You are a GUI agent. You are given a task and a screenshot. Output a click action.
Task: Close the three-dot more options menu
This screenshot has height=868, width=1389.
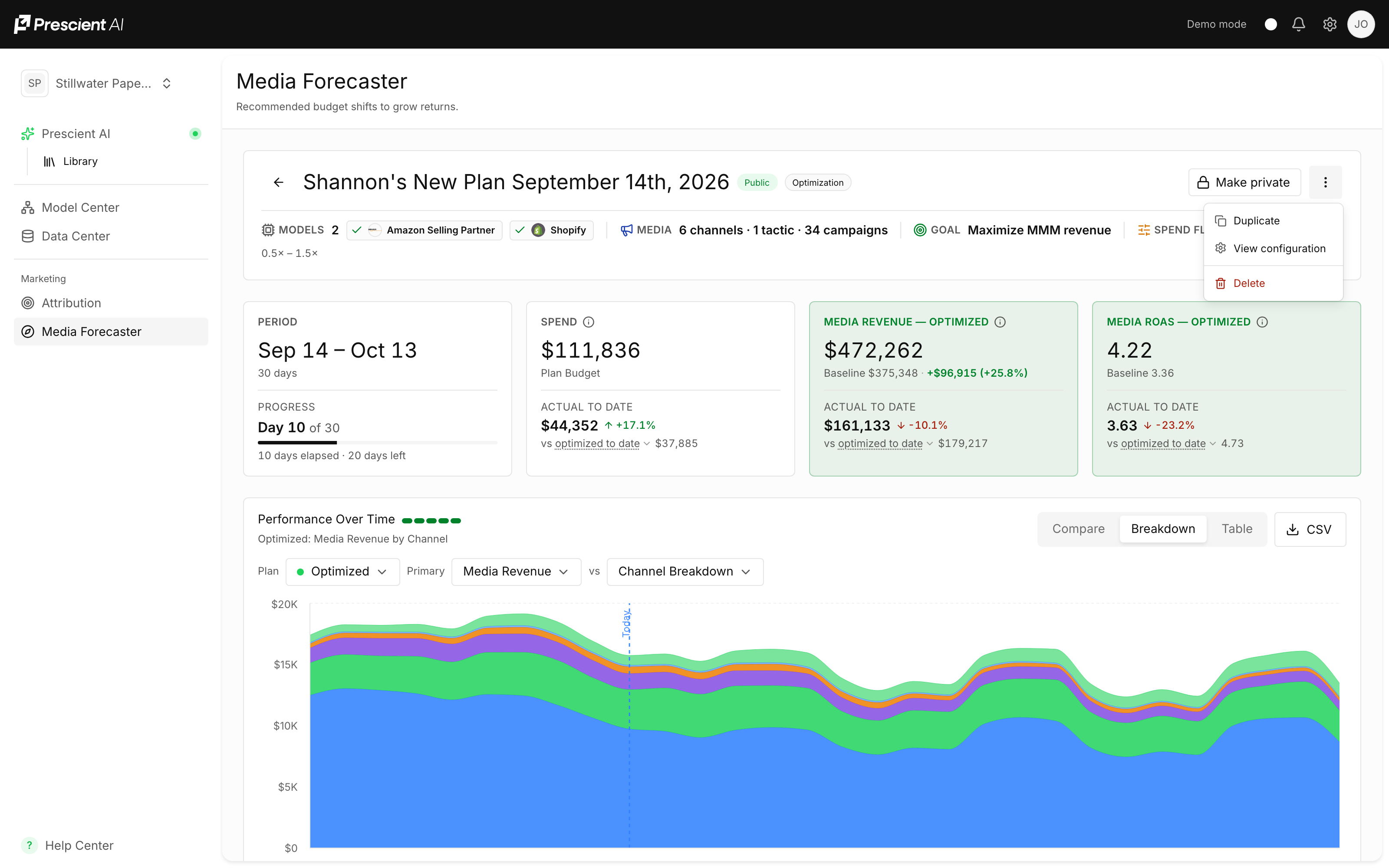(1325, 183)
